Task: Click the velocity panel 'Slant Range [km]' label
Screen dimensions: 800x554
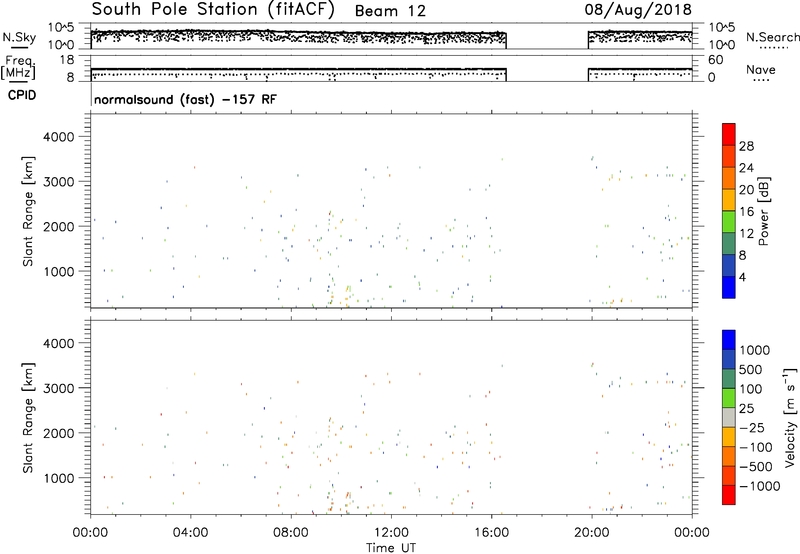Action: [28, 418]
